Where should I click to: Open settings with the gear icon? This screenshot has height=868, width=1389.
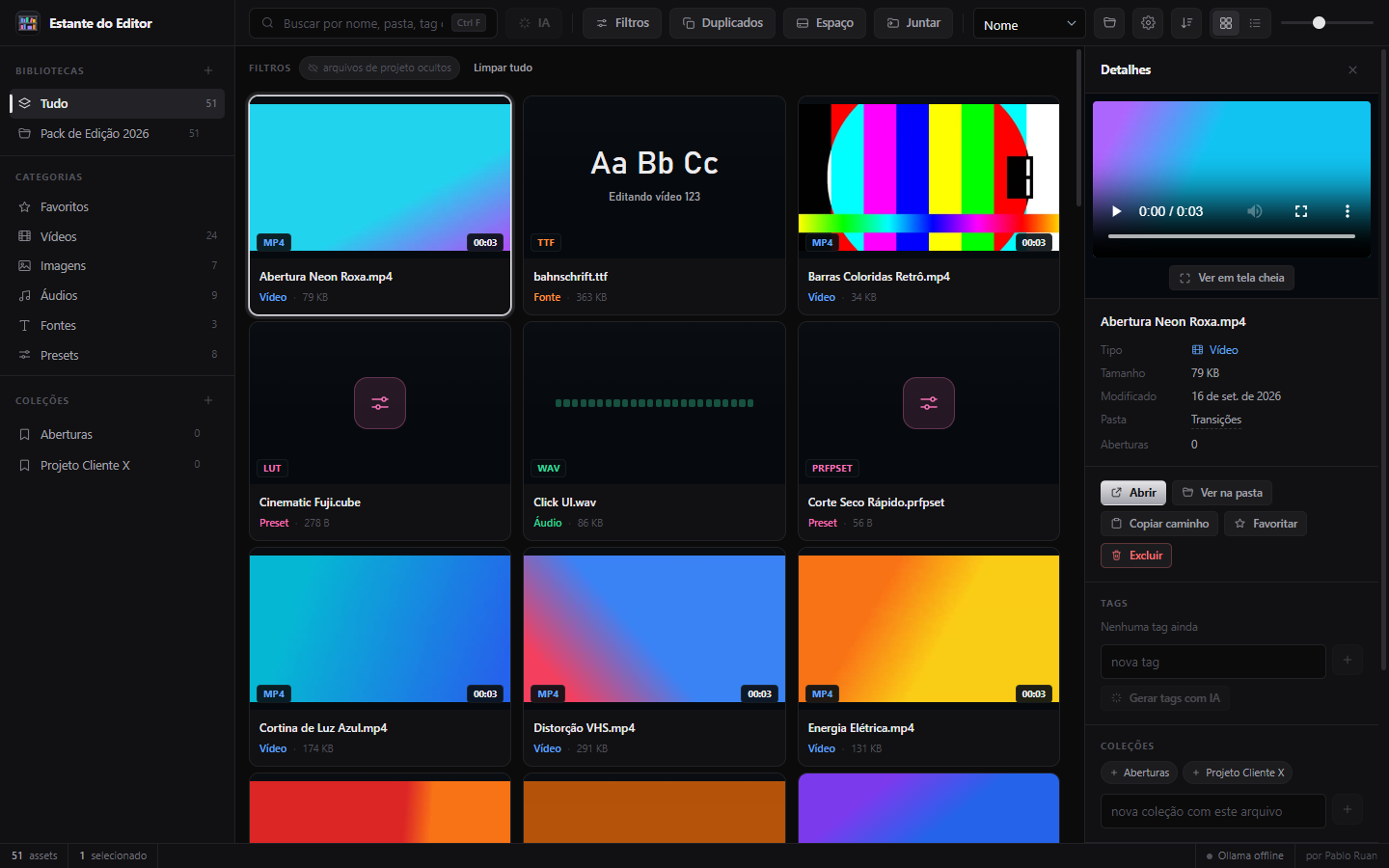click(x=1148, y=23)
